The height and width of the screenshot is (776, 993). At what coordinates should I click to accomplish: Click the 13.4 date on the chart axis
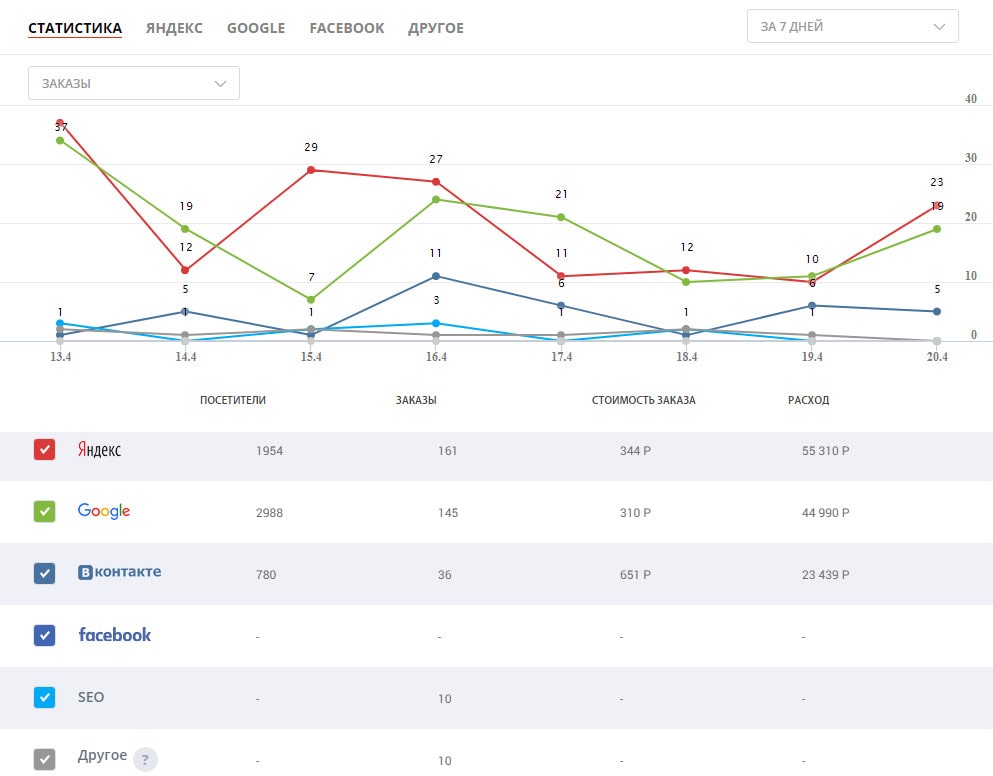click(x=61, y=357)
